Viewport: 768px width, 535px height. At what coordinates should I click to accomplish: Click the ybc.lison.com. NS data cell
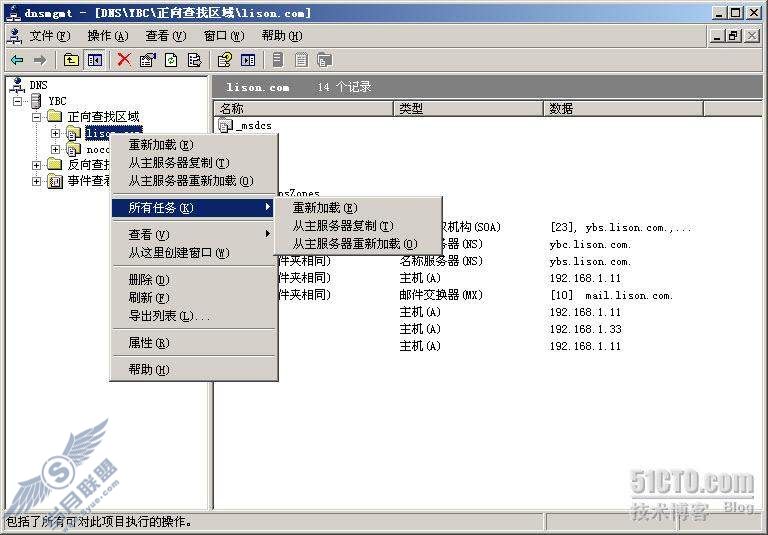click(590, 244)
